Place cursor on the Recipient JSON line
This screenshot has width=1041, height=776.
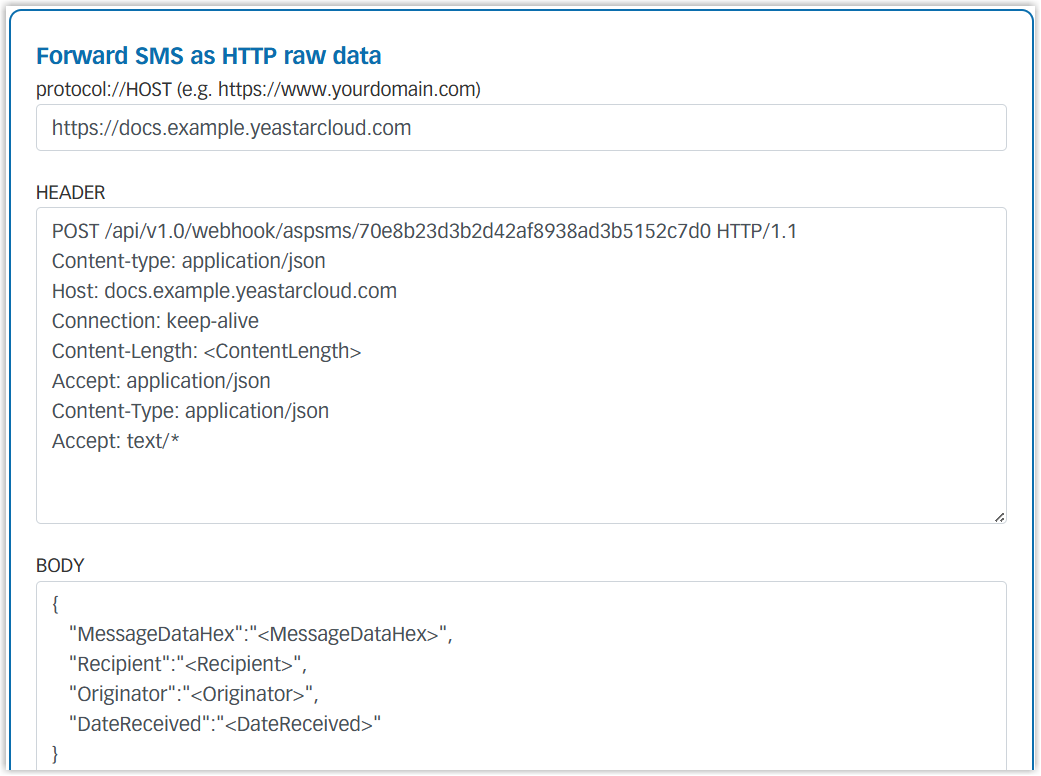(186, 664)
